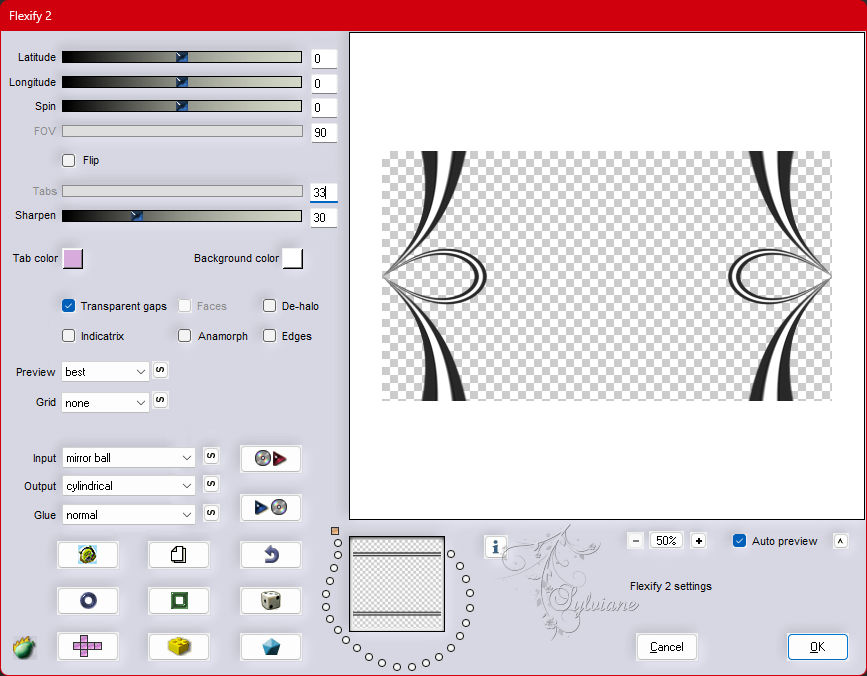Viewport: 867px width, 676px height.
Task: Click the Flaming Pear logo icon
Action: [24, 647]
